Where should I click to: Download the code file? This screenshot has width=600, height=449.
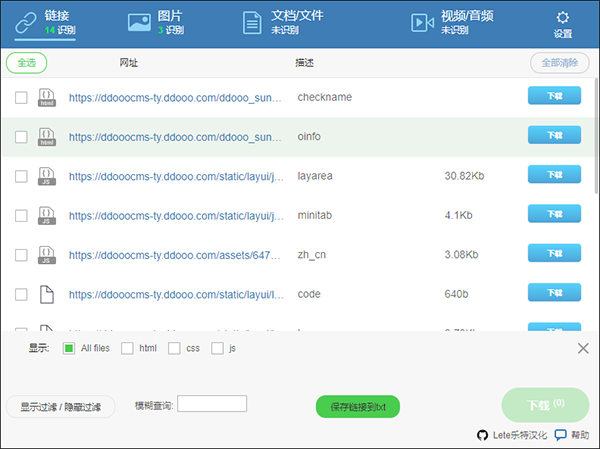click(x=554, y=292)
